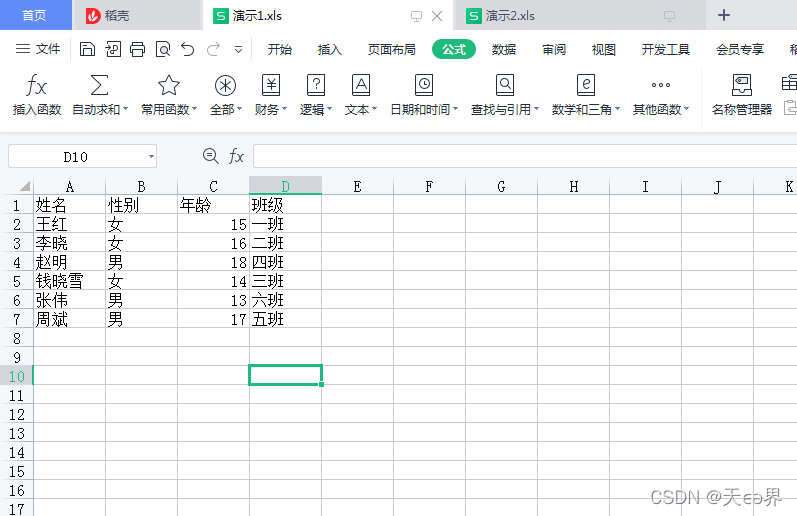Click the Print Preview icon

click(x=163, y=49)
